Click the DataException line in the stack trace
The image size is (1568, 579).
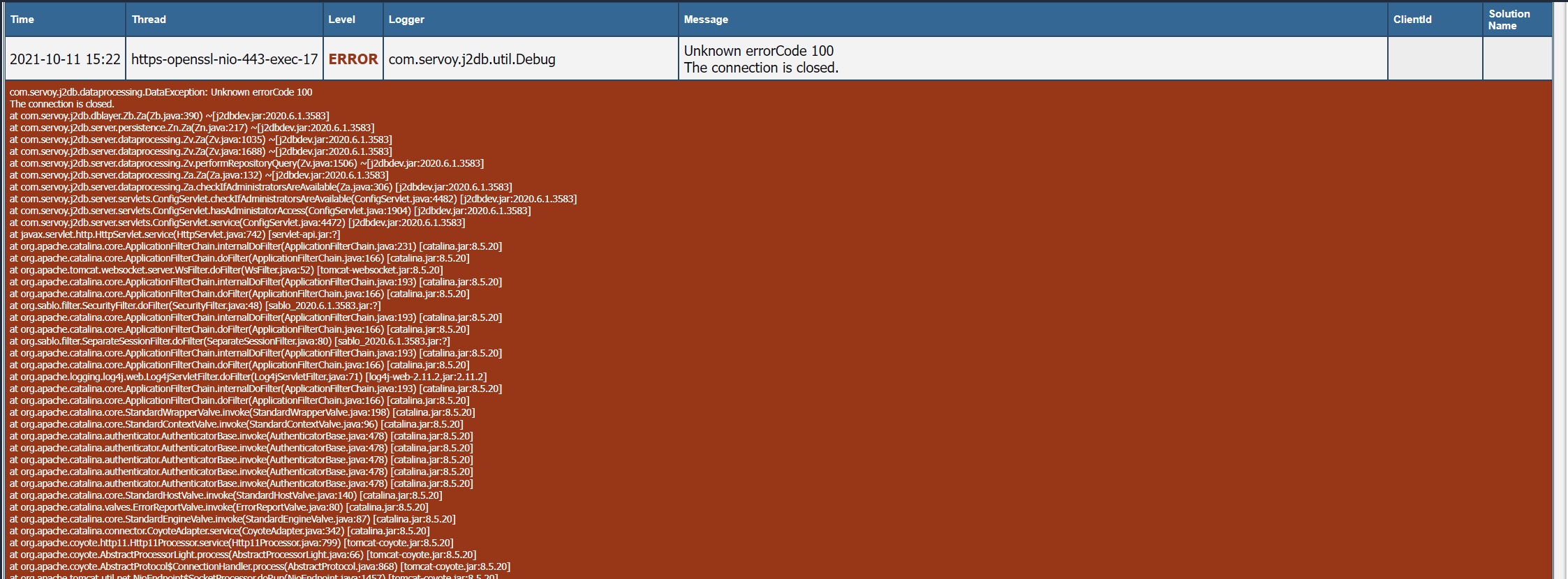pos(161,92)
